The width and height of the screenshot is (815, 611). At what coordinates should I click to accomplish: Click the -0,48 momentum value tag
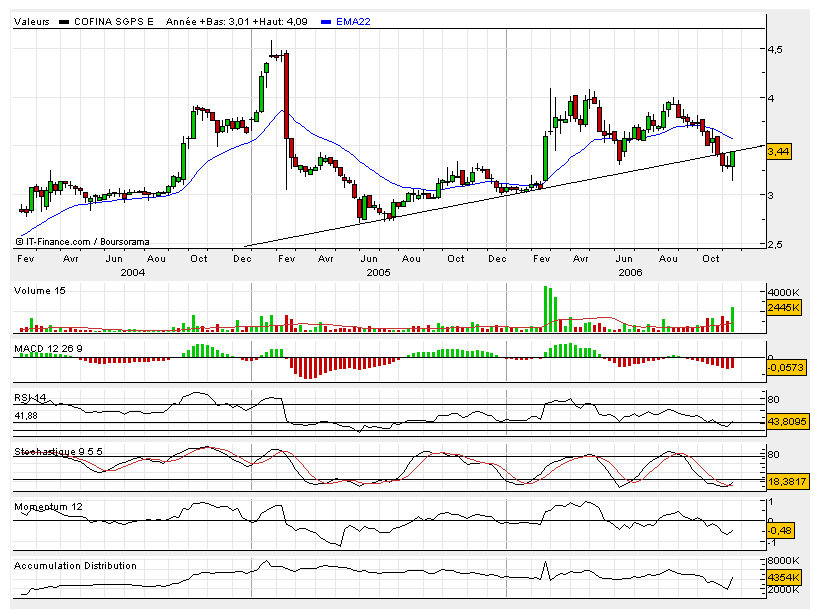(x=780, y=530)
